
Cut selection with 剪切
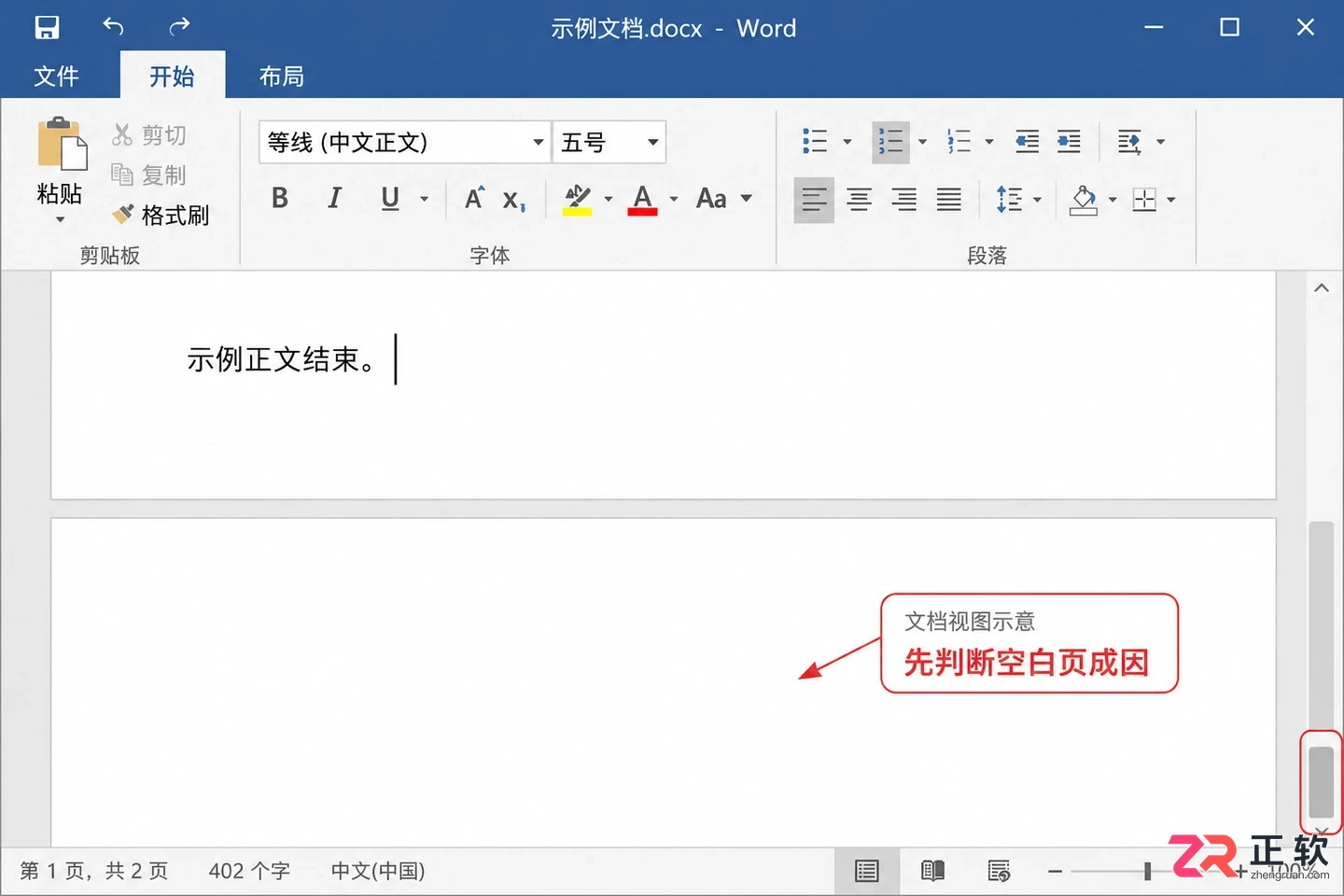point(148,135)
